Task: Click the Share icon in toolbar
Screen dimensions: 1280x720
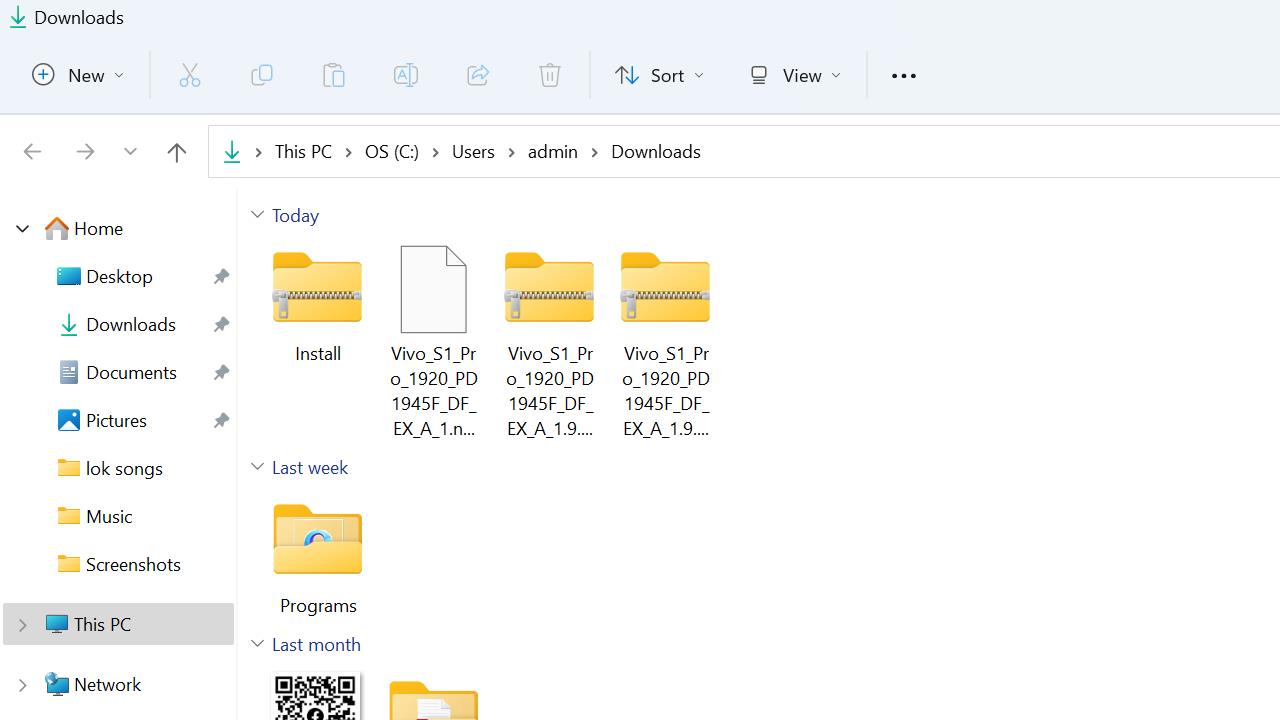Action: coord(478,76)
